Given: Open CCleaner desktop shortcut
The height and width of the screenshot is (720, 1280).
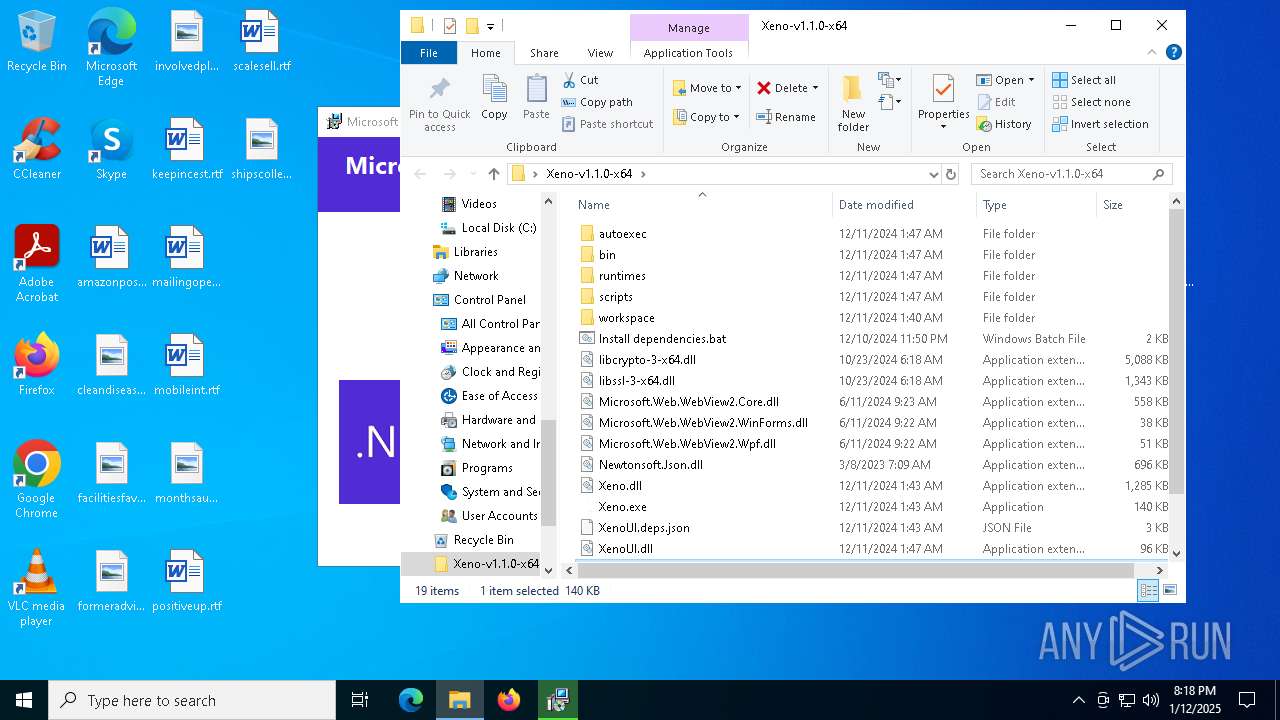Looking at the screenshot, I should [37, 149].
